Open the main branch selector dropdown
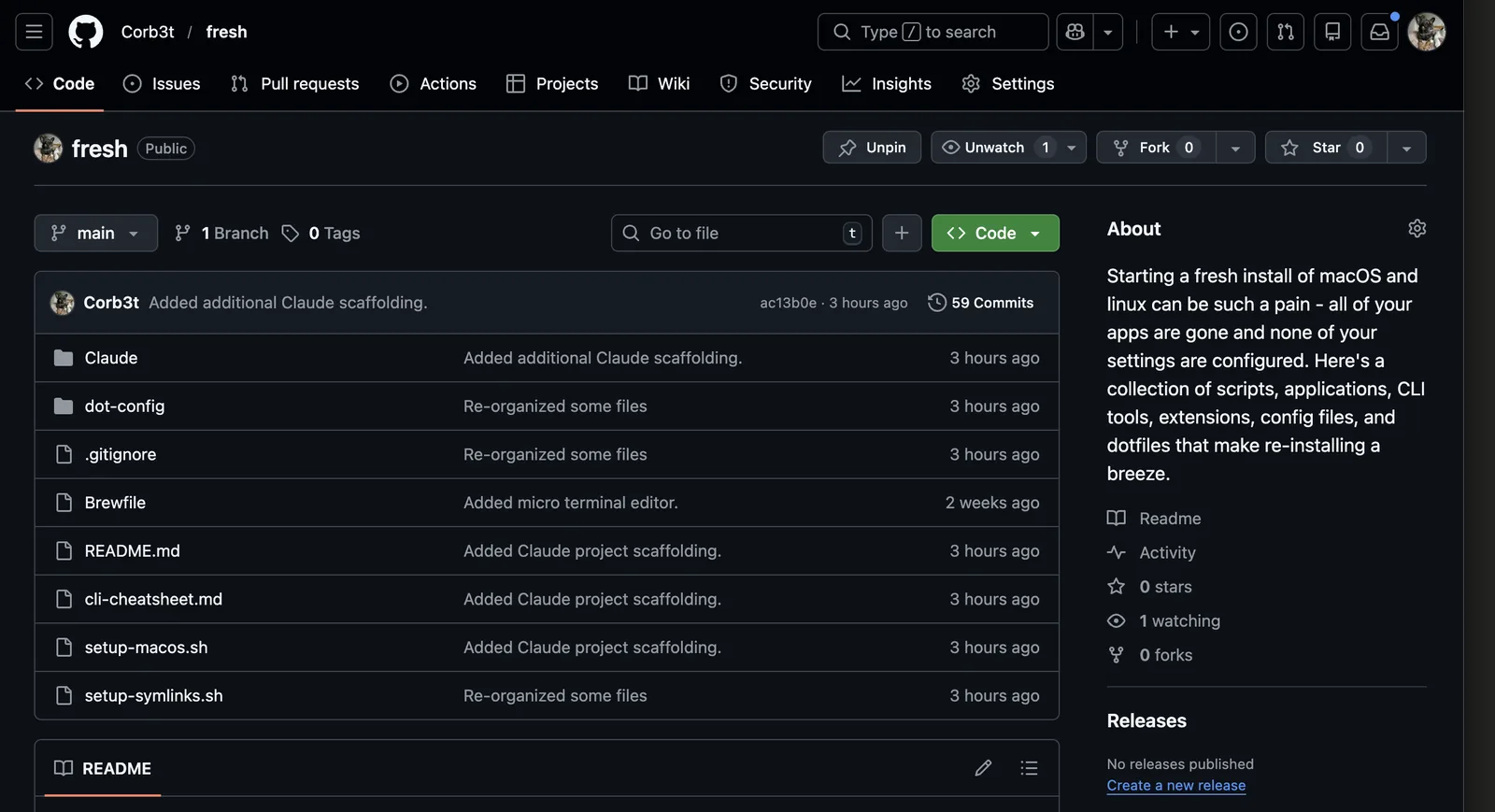This screenshot has width=1495, height=812. pos(96,234)
